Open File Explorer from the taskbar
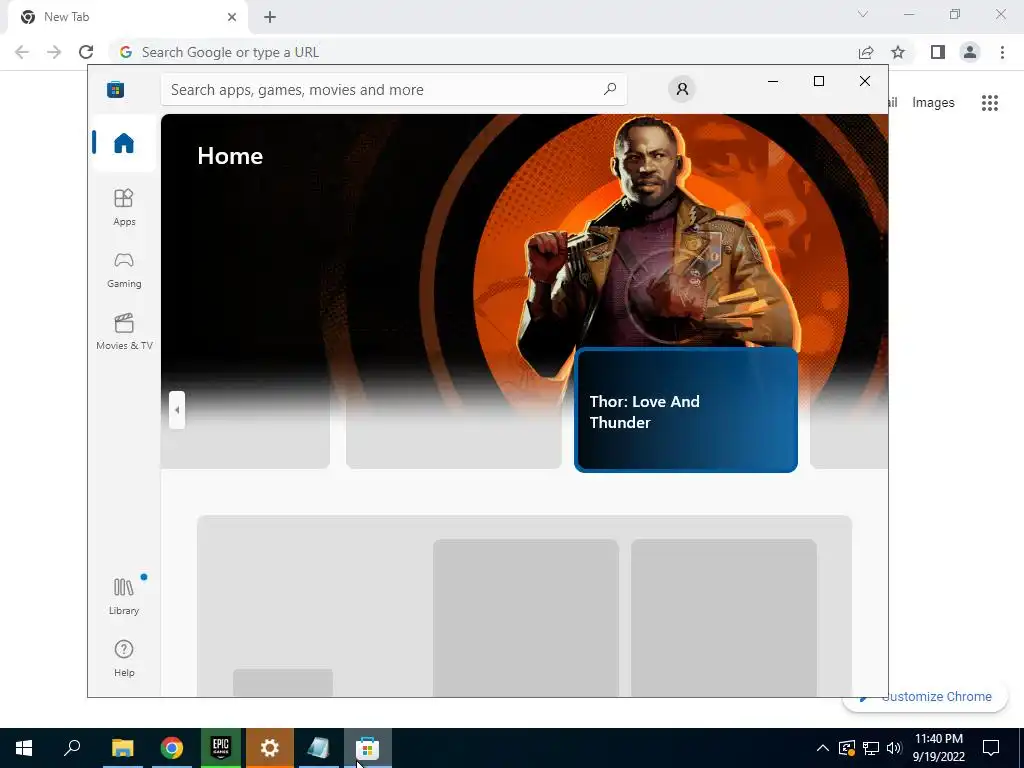Viewport: 1024px width, 768px height. pos(122,748)
